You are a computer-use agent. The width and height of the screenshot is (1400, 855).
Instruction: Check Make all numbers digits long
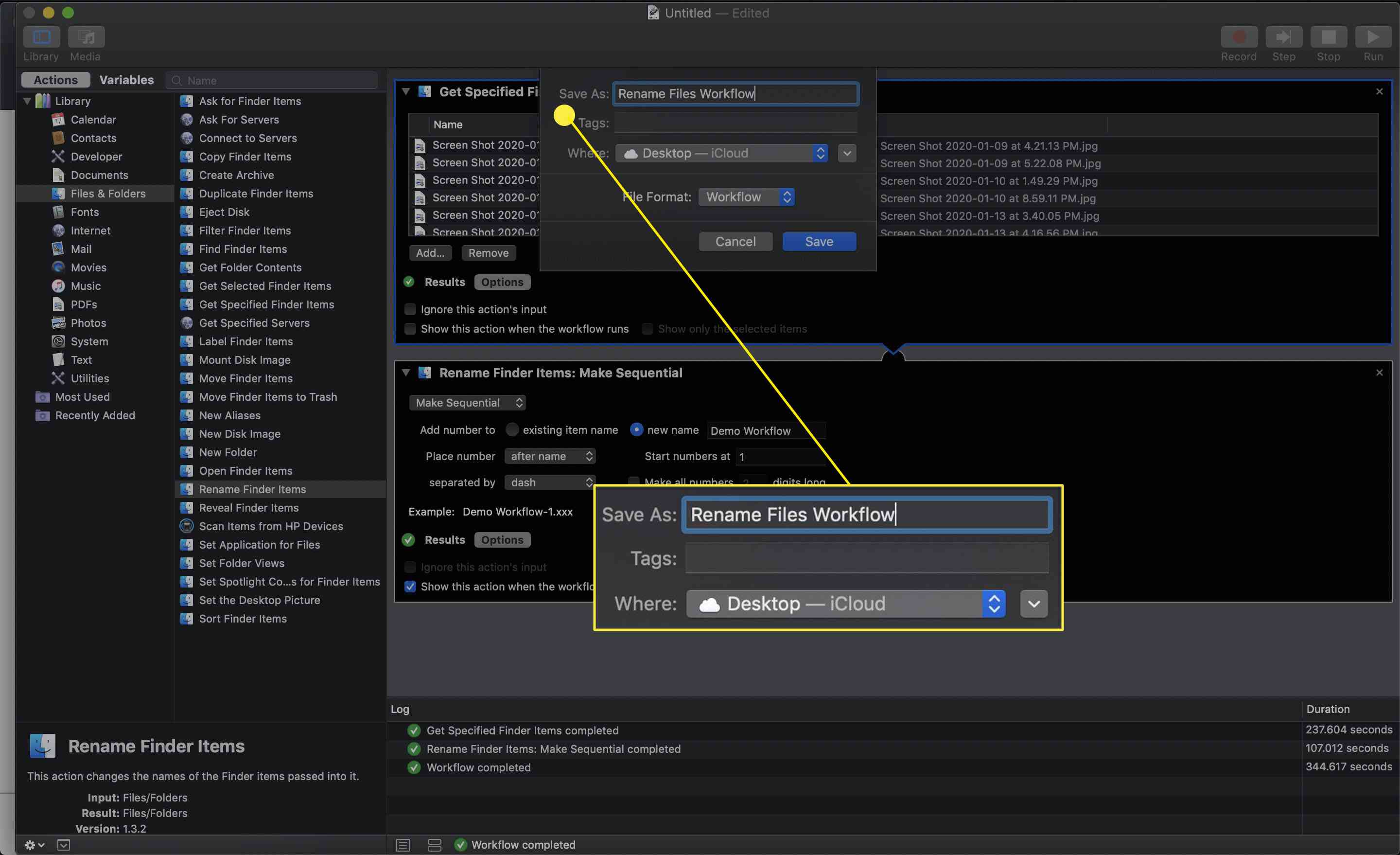pyautogui.click(x=633, y=481)
